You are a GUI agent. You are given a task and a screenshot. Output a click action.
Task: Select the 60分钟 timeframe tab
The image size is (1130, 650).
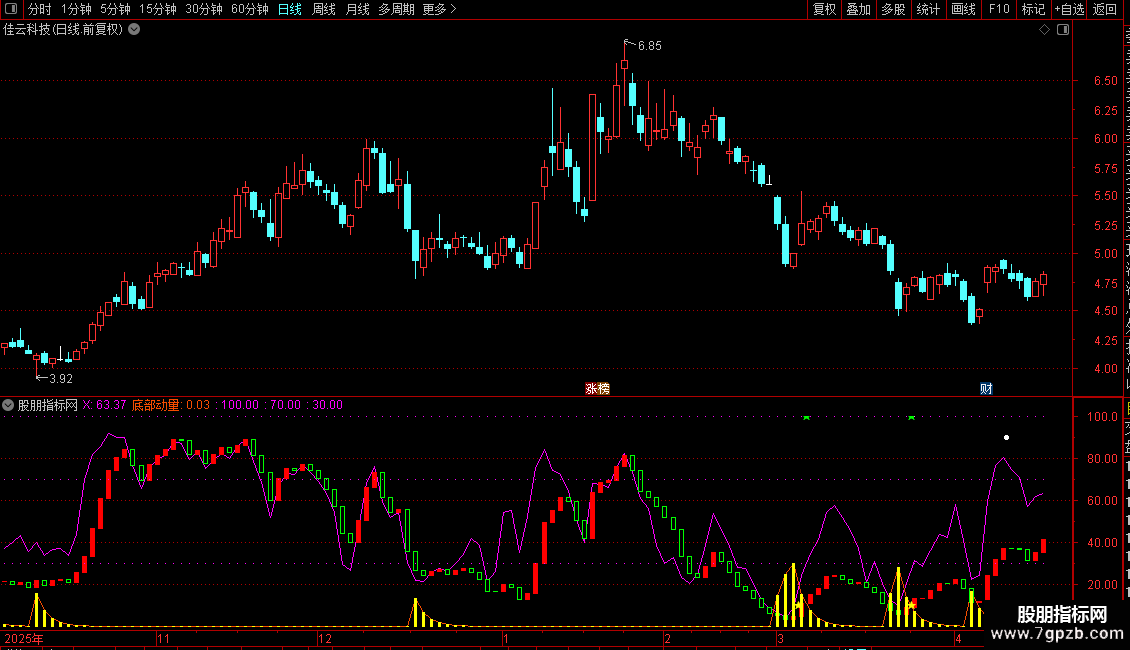[x=249, y=9]
